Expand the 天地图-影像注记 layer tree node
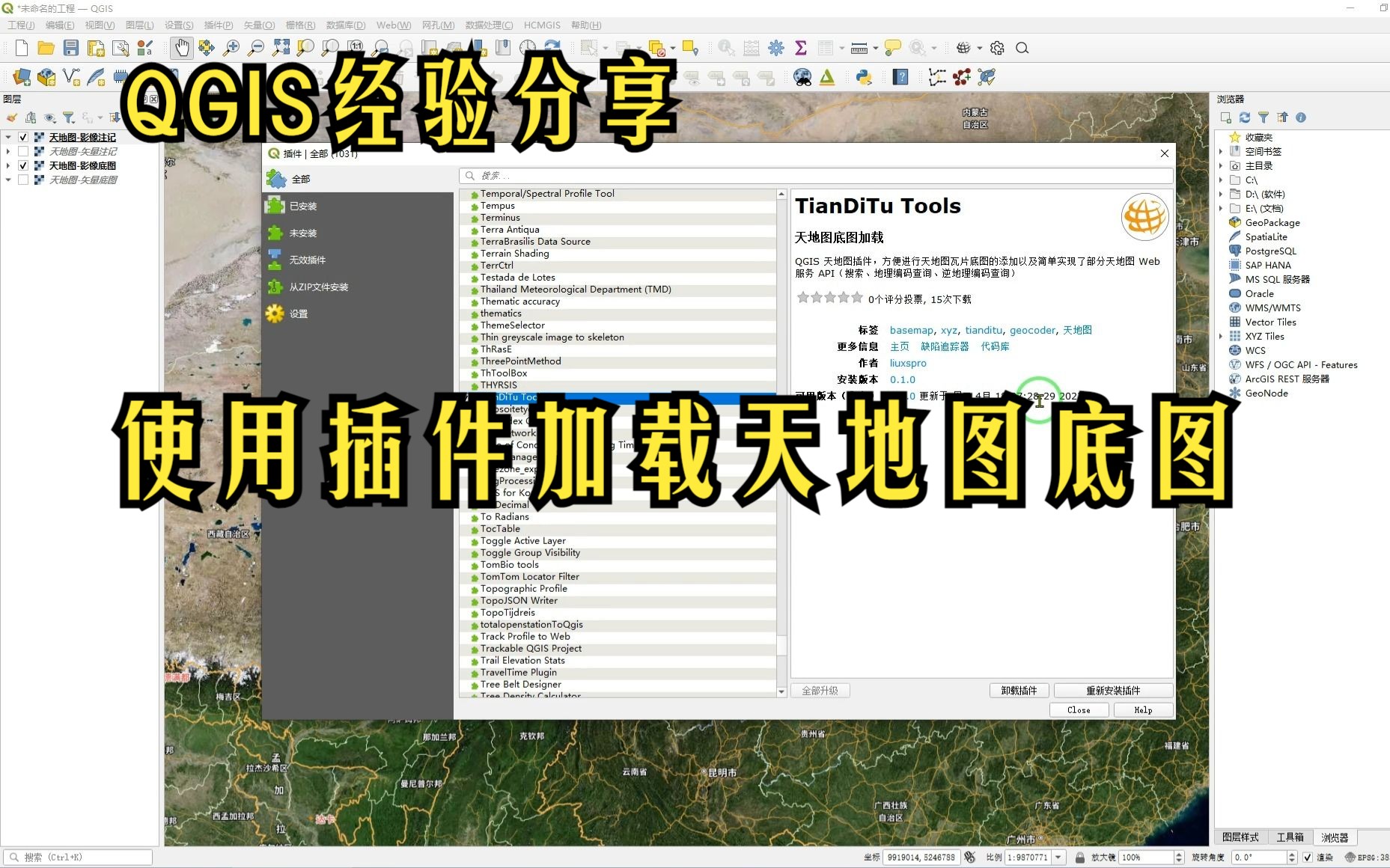The height and width of the screenshot is (868, 1390). coord(8,137)
